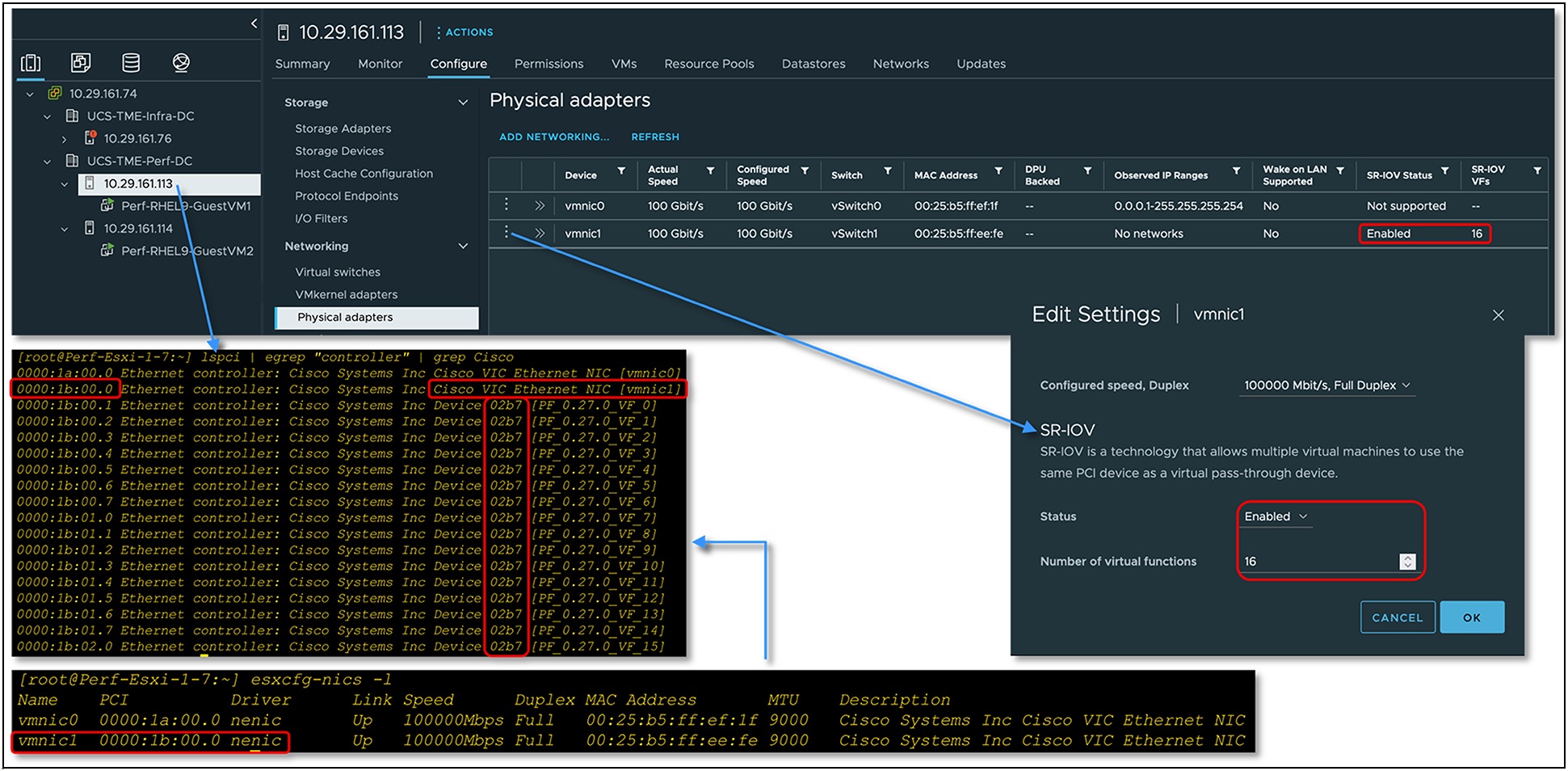Click OK in Edit Settings dialog
The height and width of the screenshot is (771, 1568).
point(1472,617)
